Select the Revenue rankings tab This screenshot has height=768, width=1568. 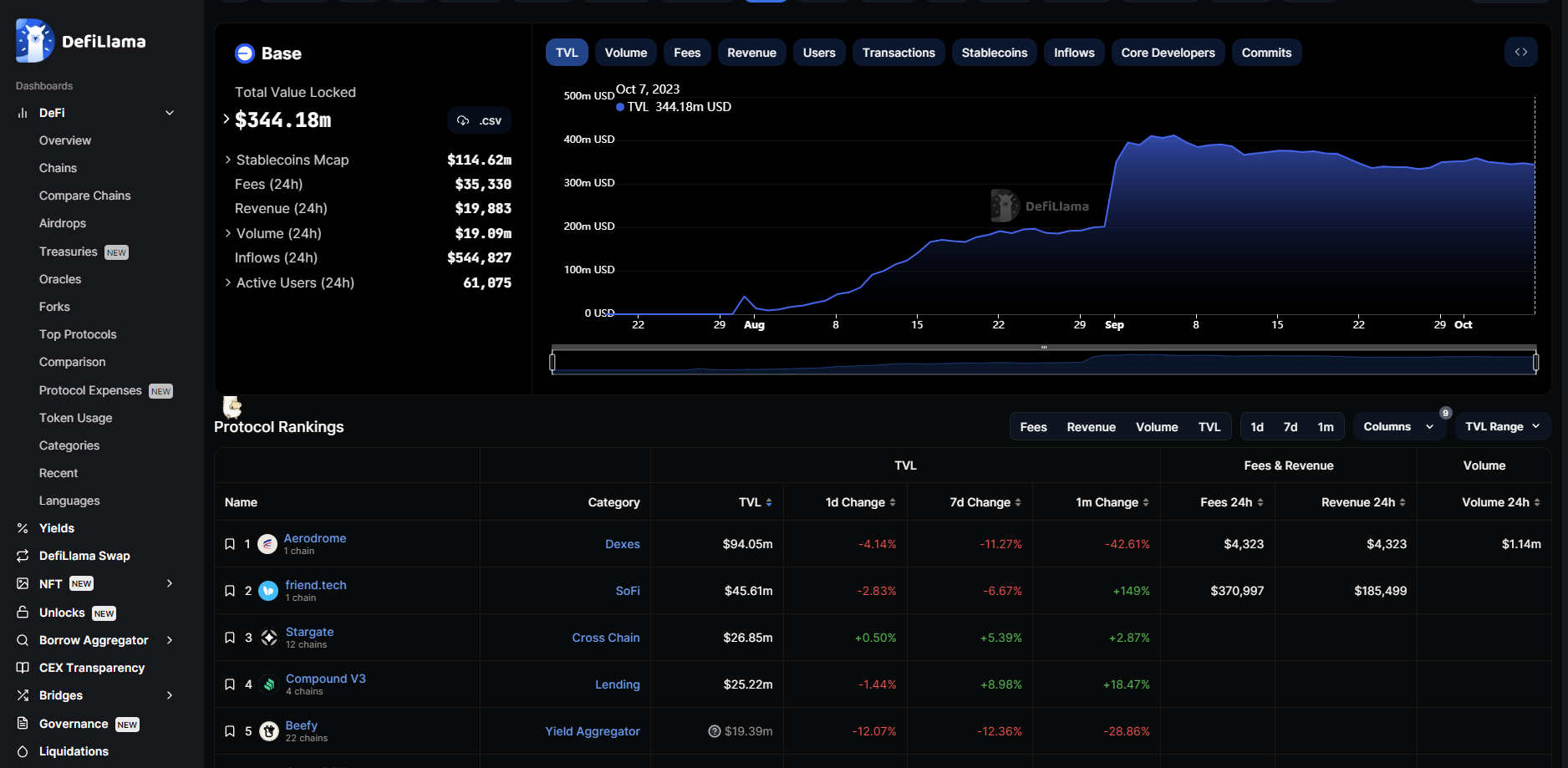click(1092, 427)
